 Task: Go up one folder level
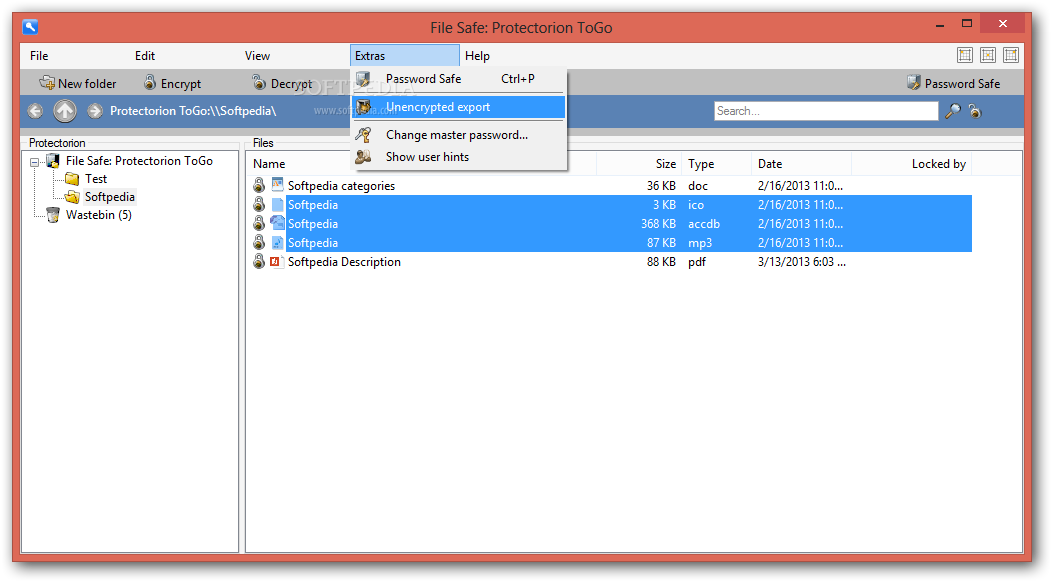[x=65, y=111]
